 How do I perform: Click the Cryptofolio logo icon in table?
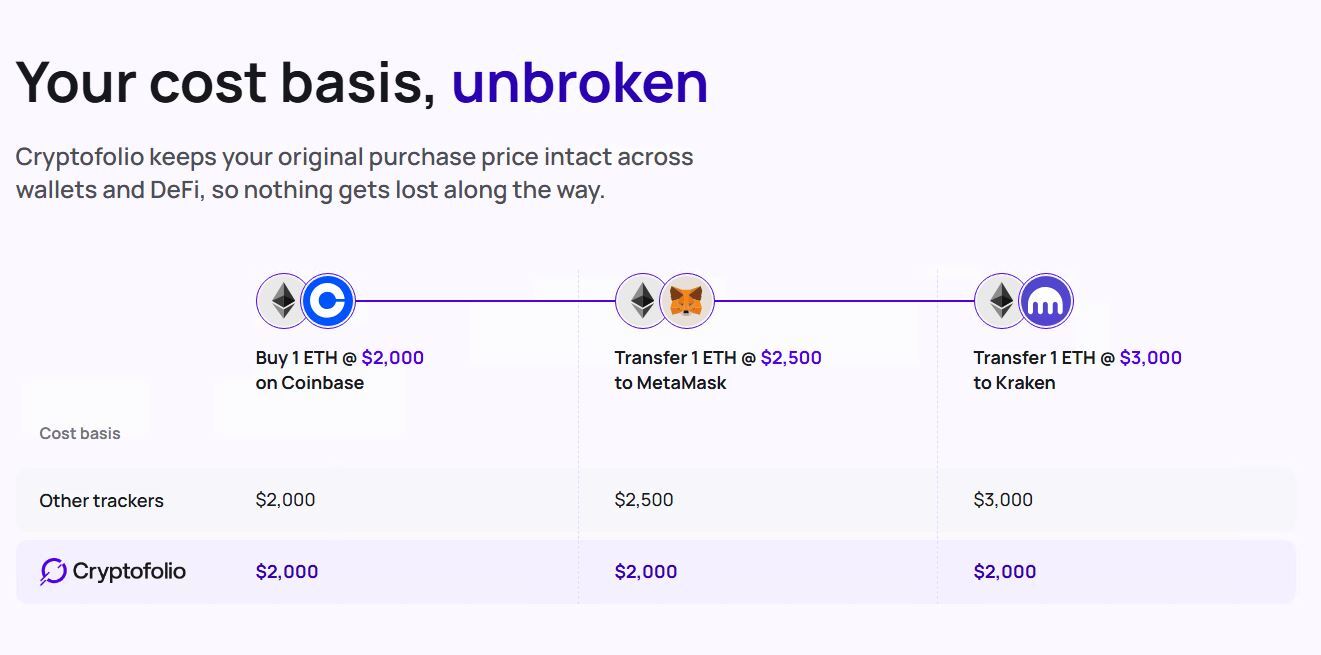coord(53,572)
